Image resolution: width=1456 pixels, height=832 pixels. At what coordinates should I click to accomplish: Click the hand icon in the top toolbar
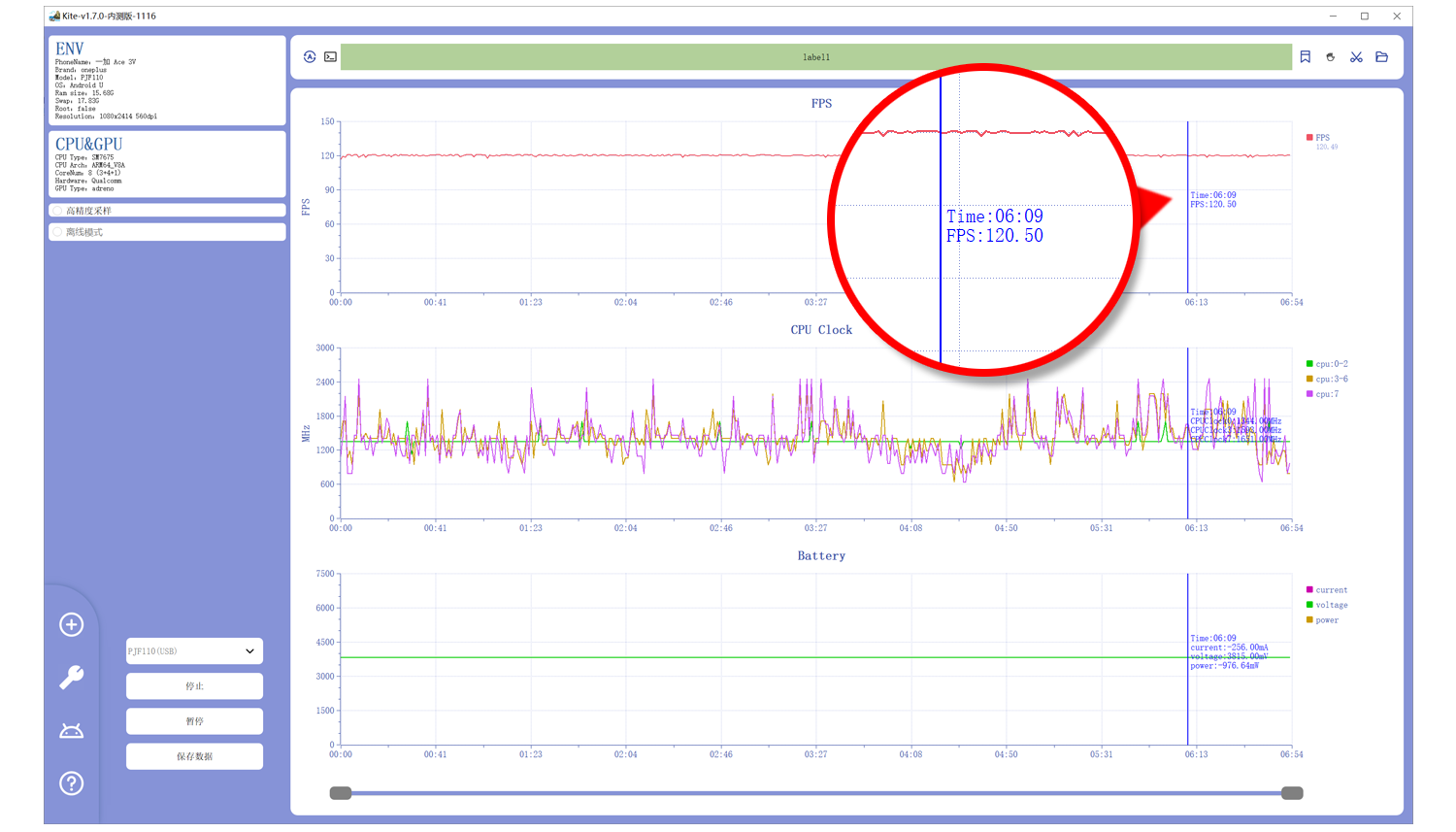[1331, 57]
